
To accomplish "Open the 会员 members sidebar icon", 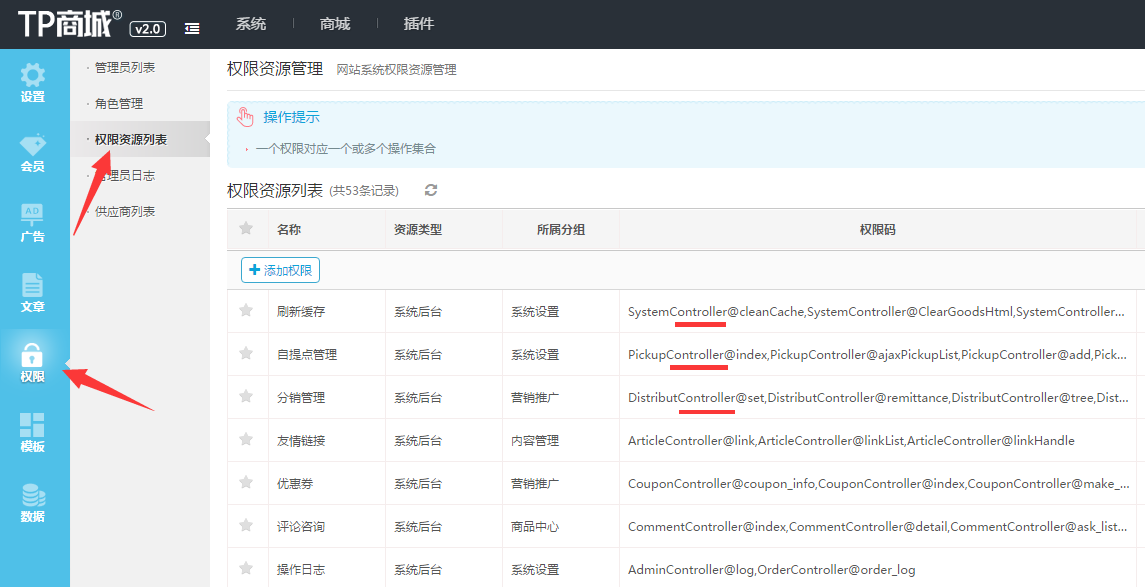I will pos(33,153).
